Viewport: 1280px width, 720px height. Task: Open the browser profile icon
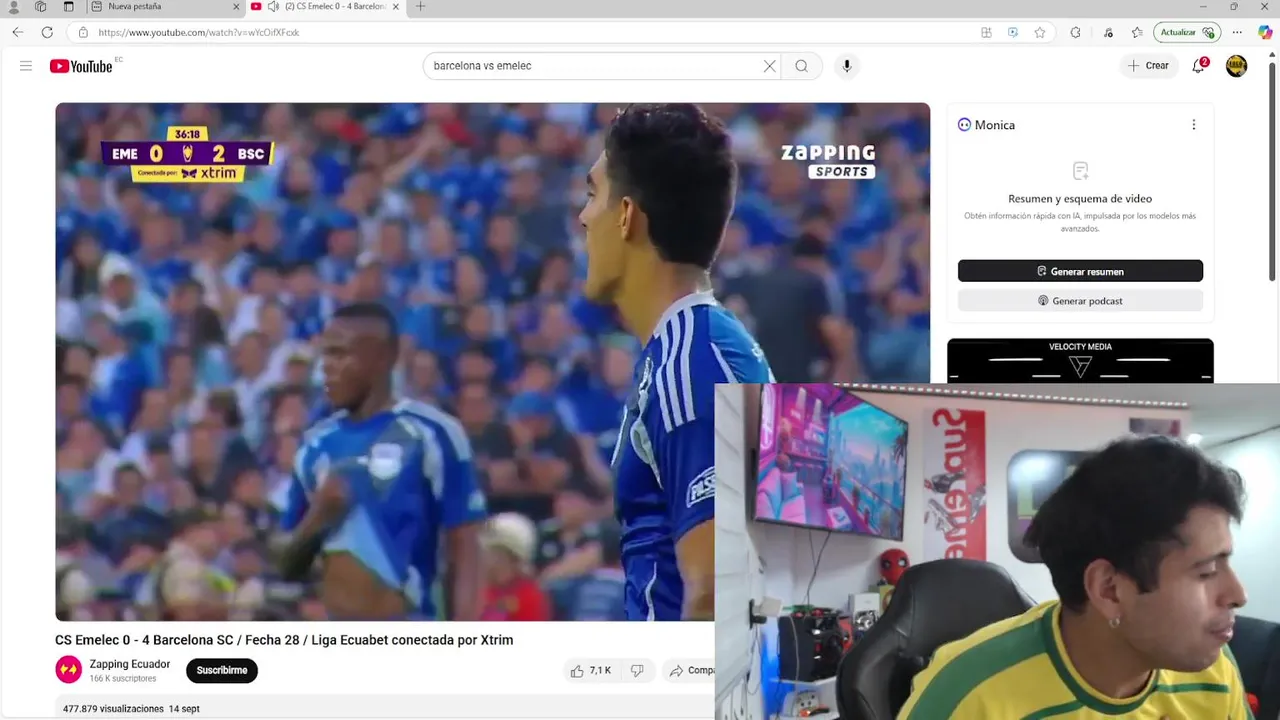pyautogui.click(x=14, y=7)
